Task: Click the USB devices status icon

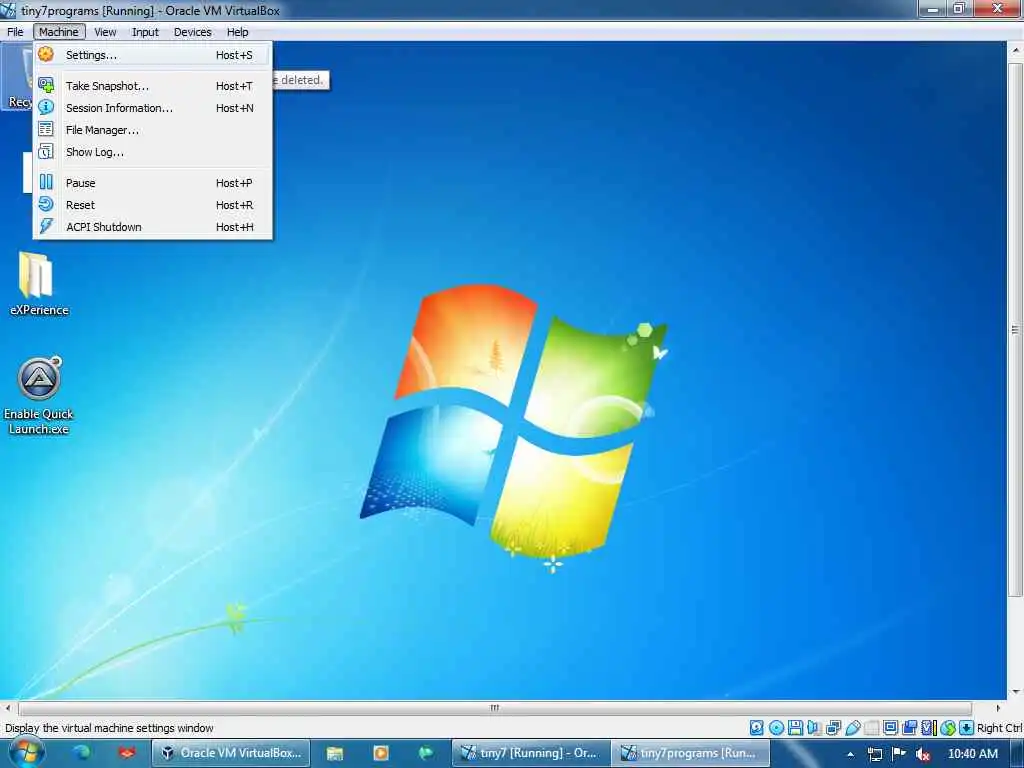Action: tap(853, 728)
